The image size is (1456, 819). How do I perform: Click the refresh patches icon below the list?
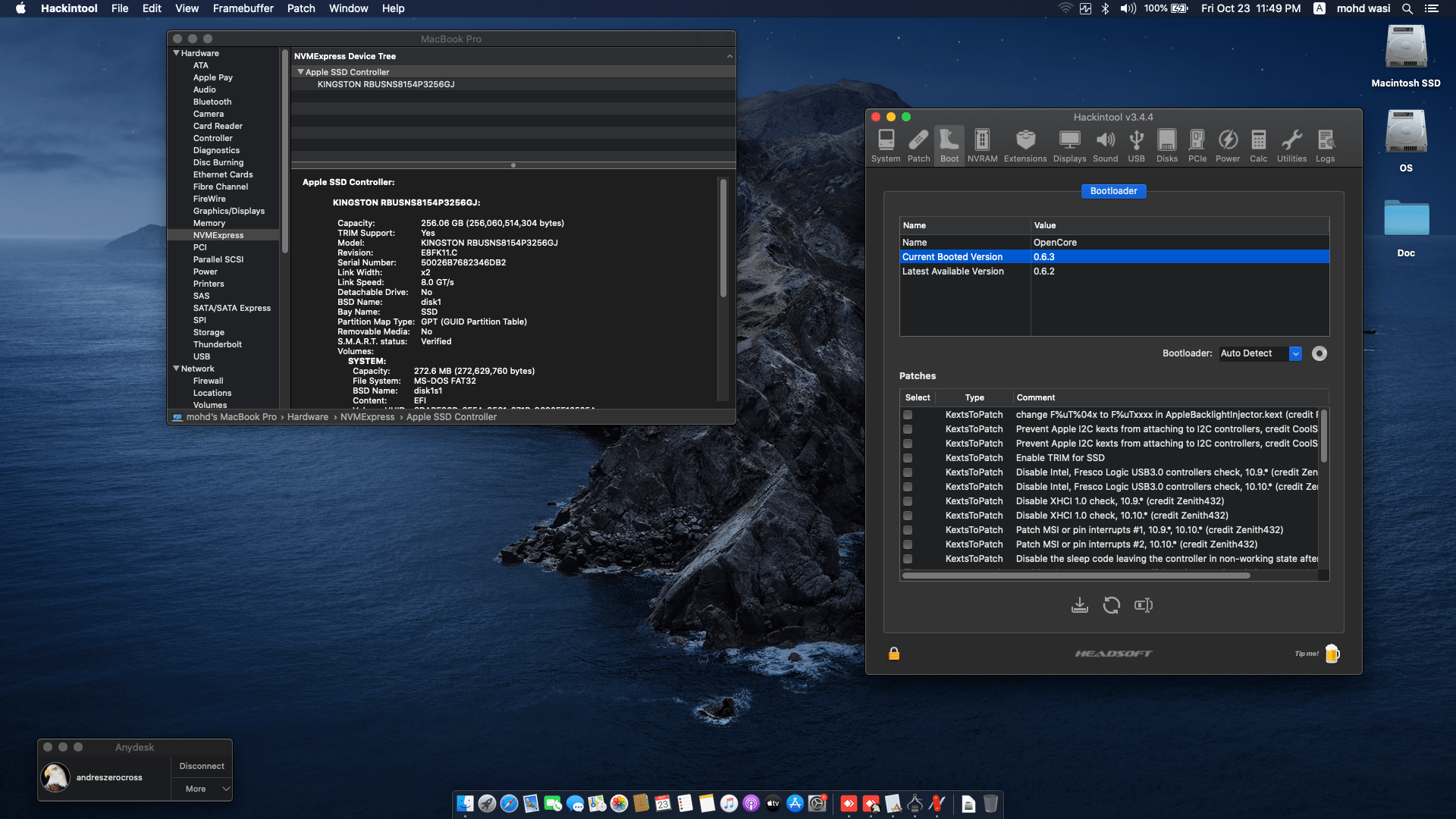1111,604
